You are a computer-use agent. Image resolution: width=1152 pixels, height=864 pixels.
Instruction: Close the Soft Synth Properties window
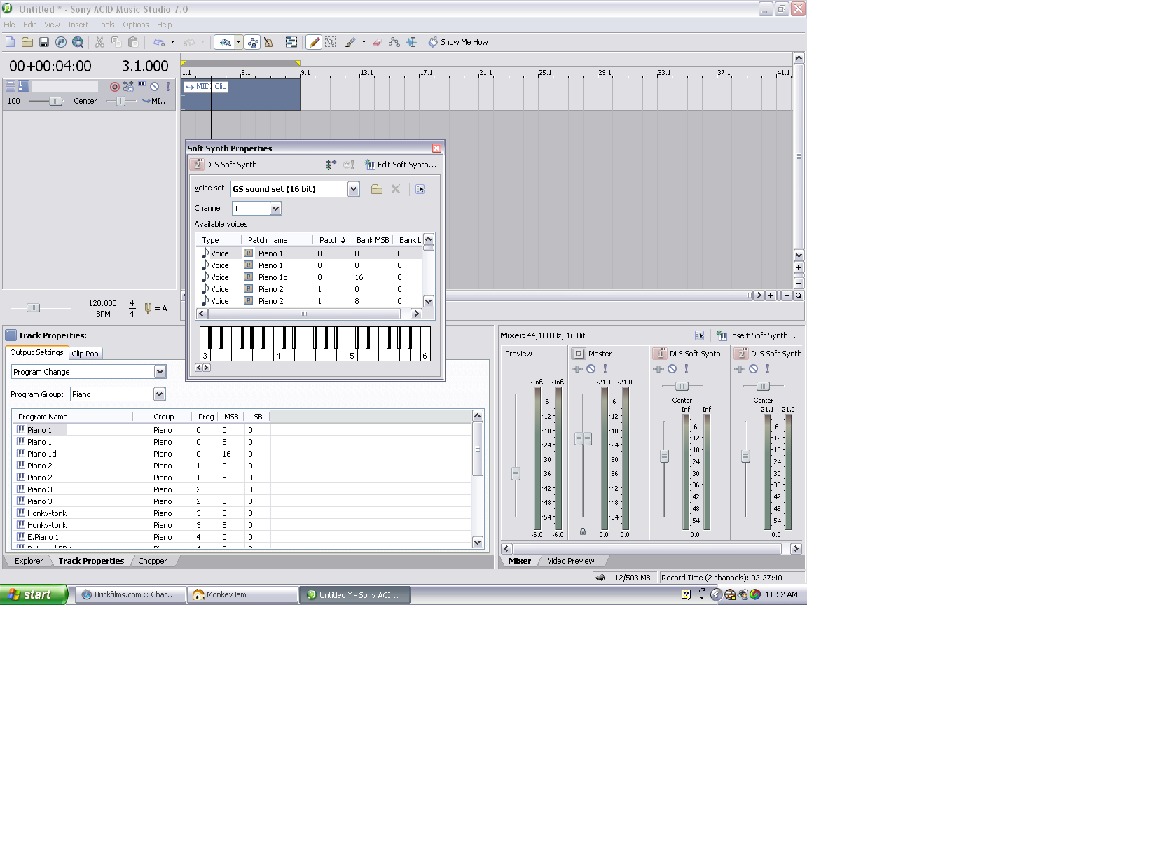[x=436, y=148]
